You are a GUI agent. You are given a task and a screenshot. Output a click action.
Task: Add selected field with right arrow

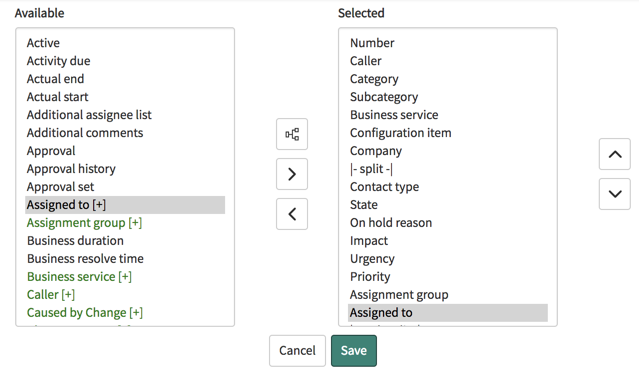point(292,174)
